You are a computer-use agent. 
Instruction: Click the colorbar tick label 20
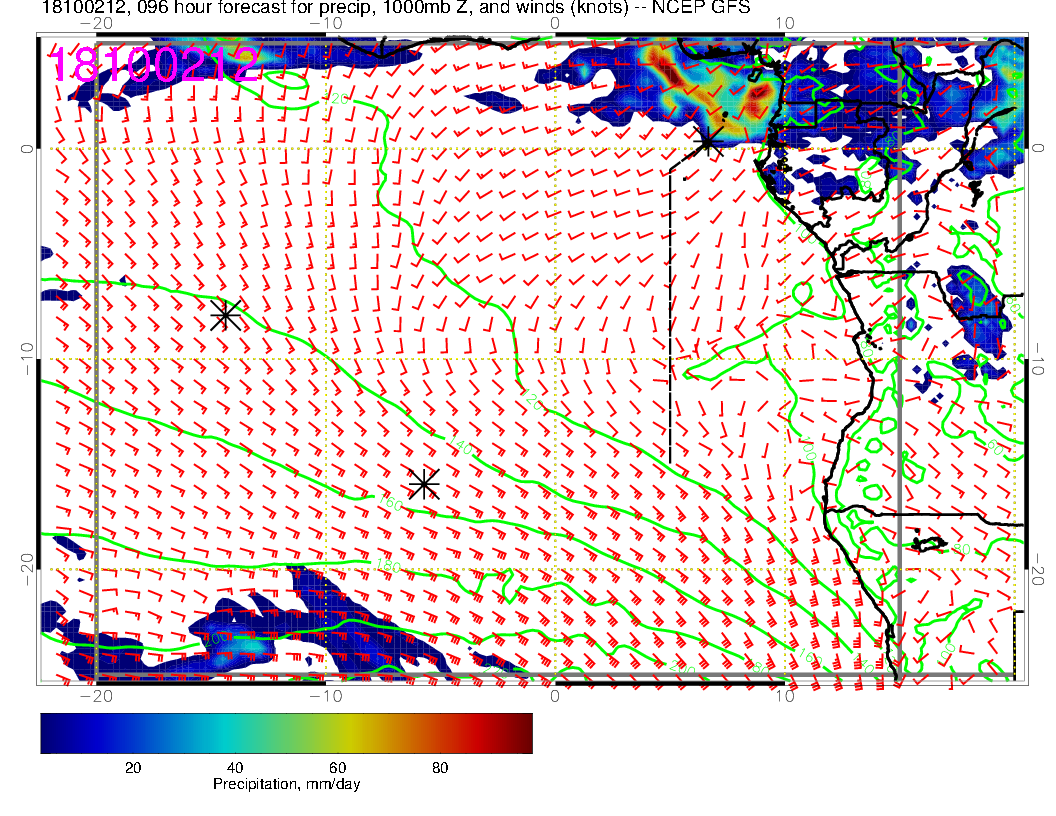pyautogui.click(x=133, y=768)
